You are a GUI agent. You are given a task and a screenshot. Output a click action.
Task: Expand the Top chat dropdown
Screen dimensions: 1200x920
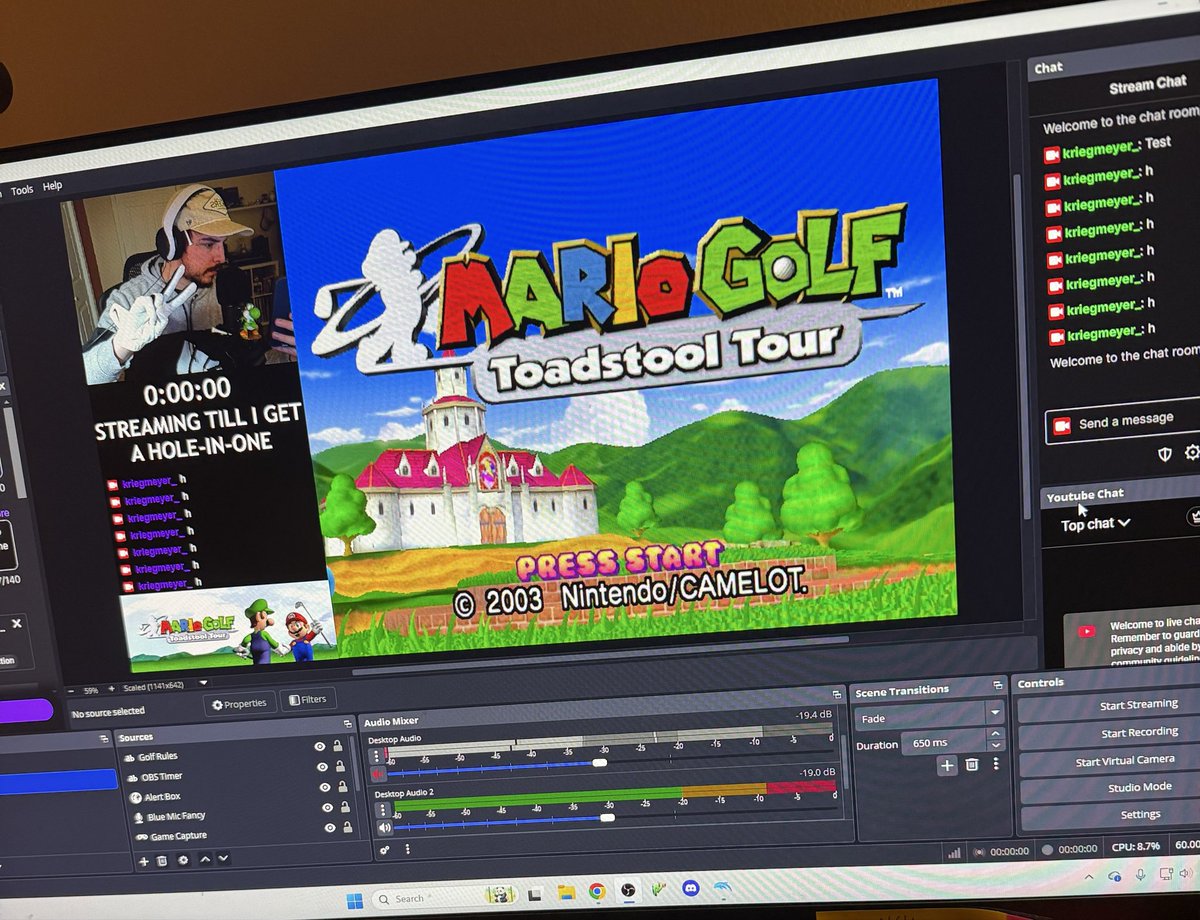(x=1096, y=524)
